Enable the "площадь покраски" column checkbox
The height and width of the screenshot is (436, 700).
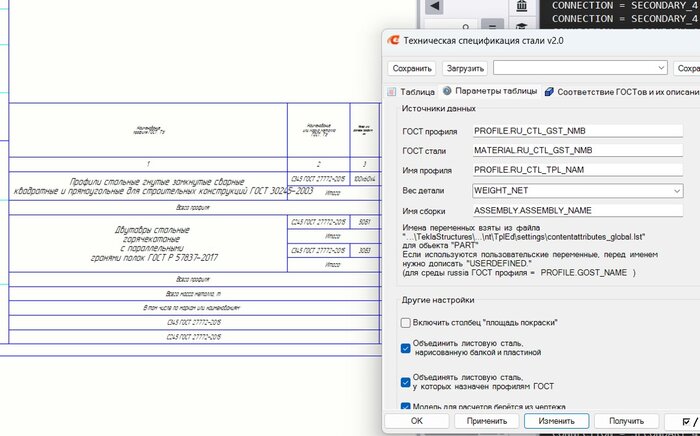[405, 322]
